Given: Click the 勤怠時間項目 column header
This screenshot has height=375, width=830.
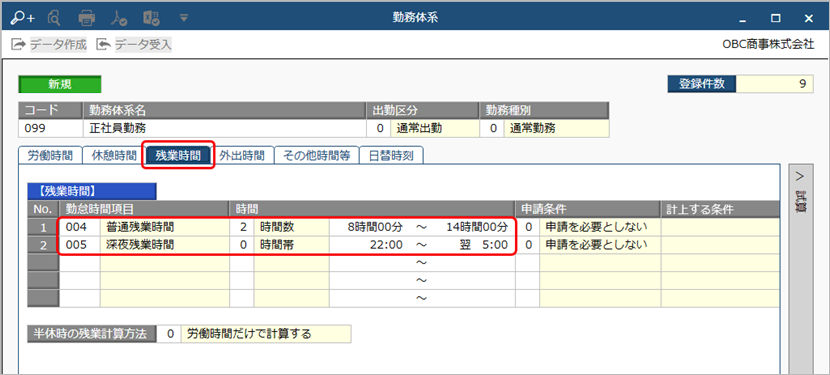Looking at the screenshot, I should click(x=143, y=209).
